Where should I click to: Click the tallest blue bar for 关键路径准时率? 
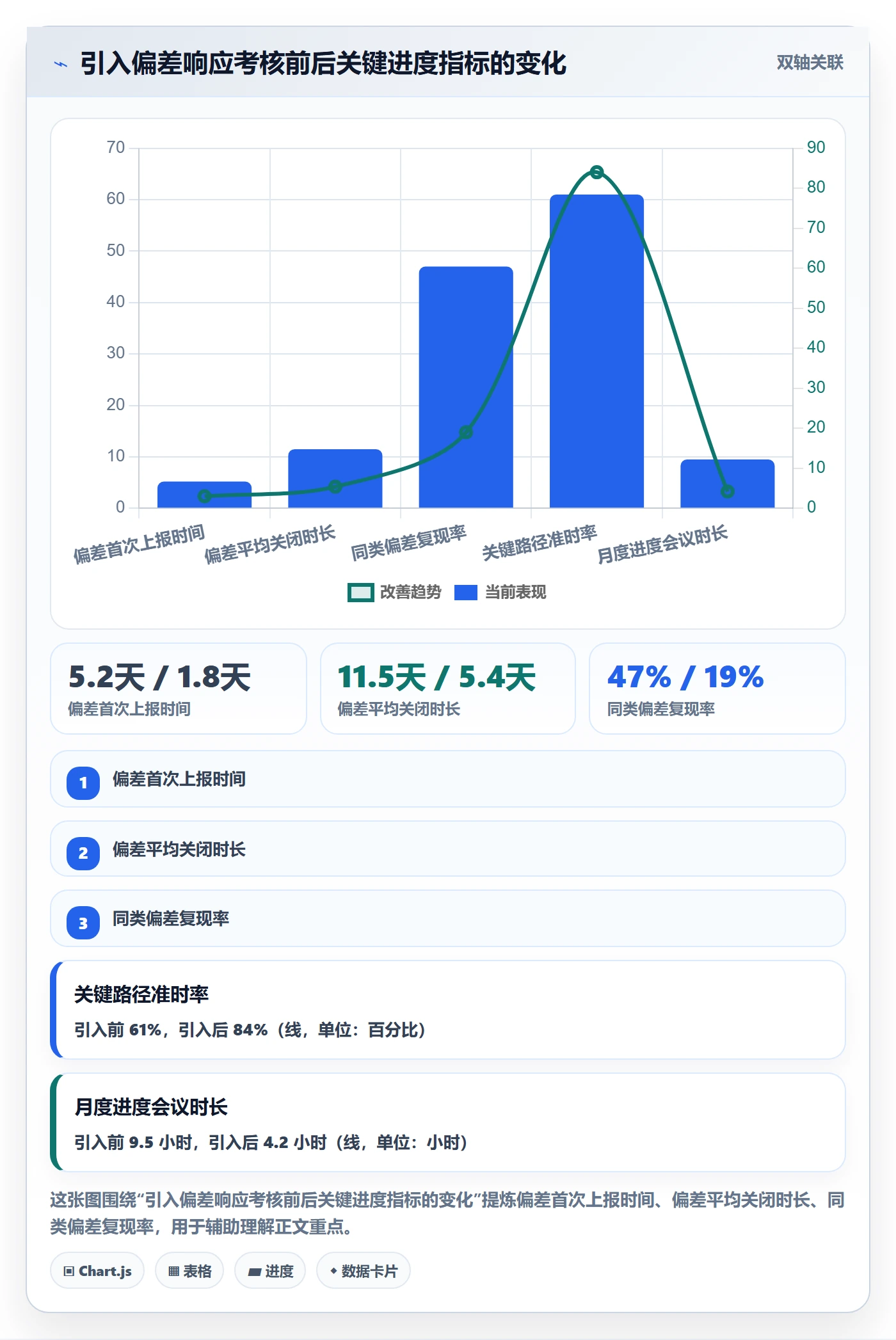596,351
